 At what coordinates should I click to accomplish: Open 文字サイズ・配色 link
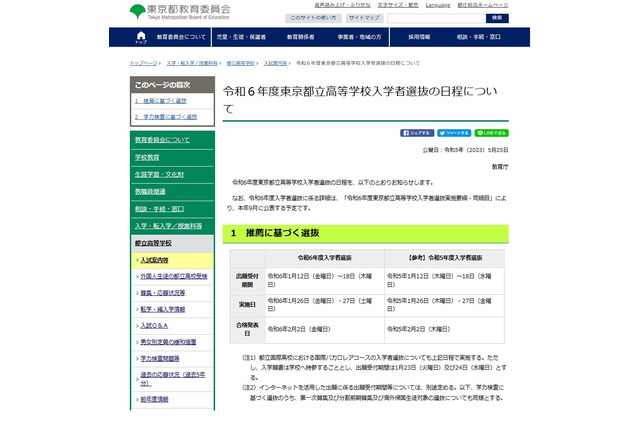[x=398, y=5]
